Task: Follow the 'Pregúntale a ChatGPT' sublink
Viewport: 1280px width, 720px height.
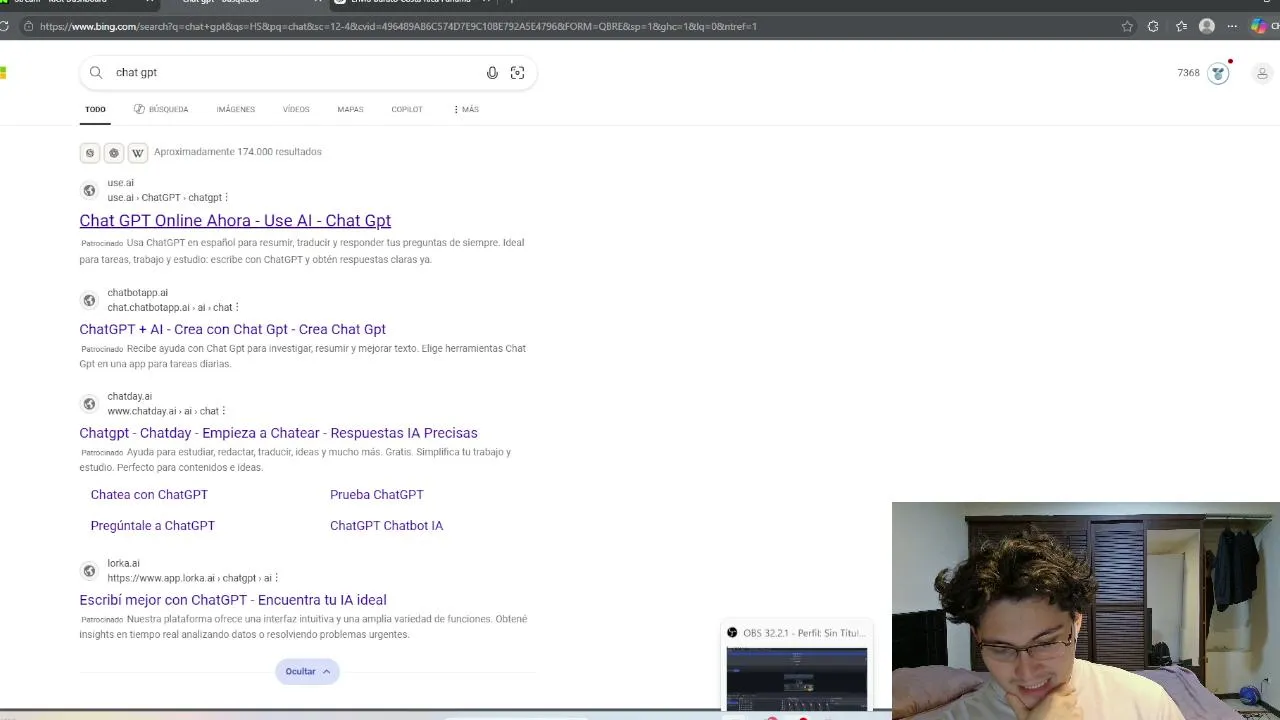Action: (153, 526)
